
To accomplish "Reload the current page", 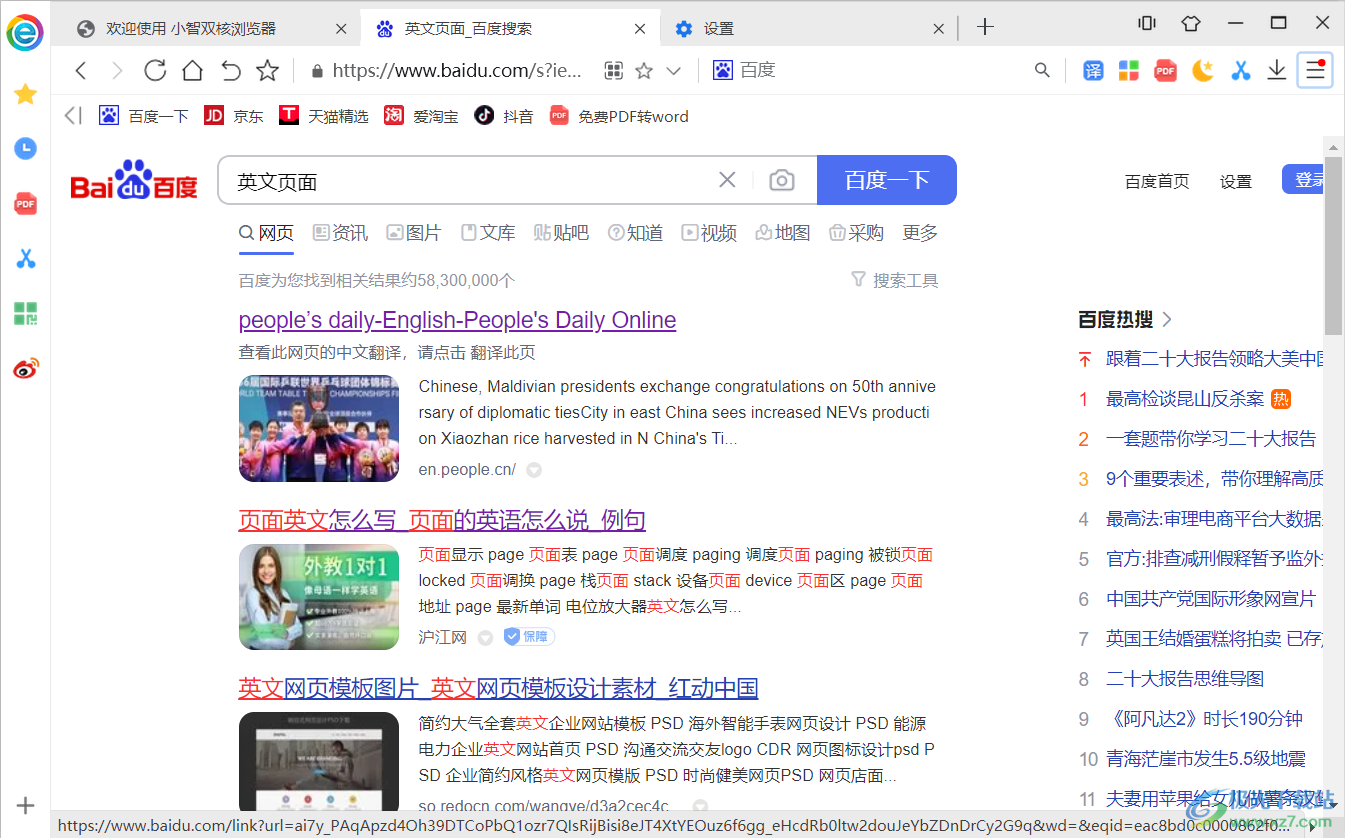I will (x=155, y=70).
